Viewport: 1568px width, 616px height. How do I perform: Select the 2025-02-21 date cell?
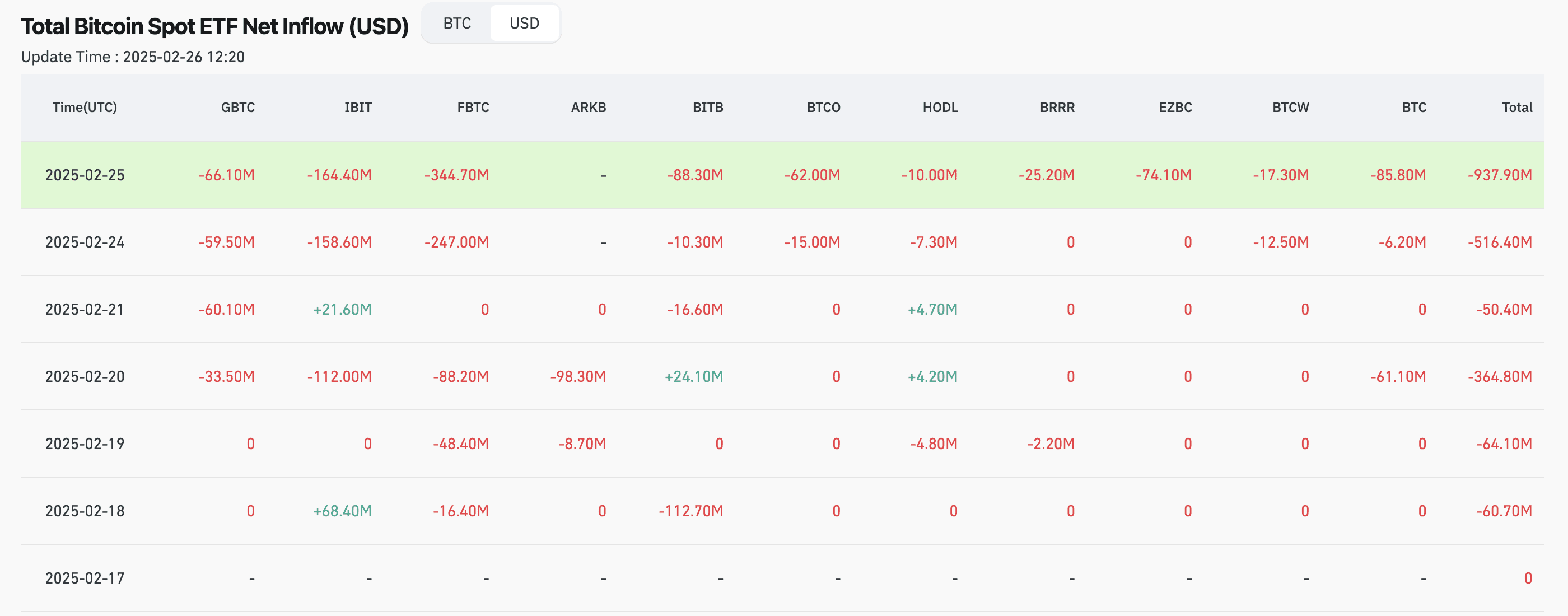85,310
